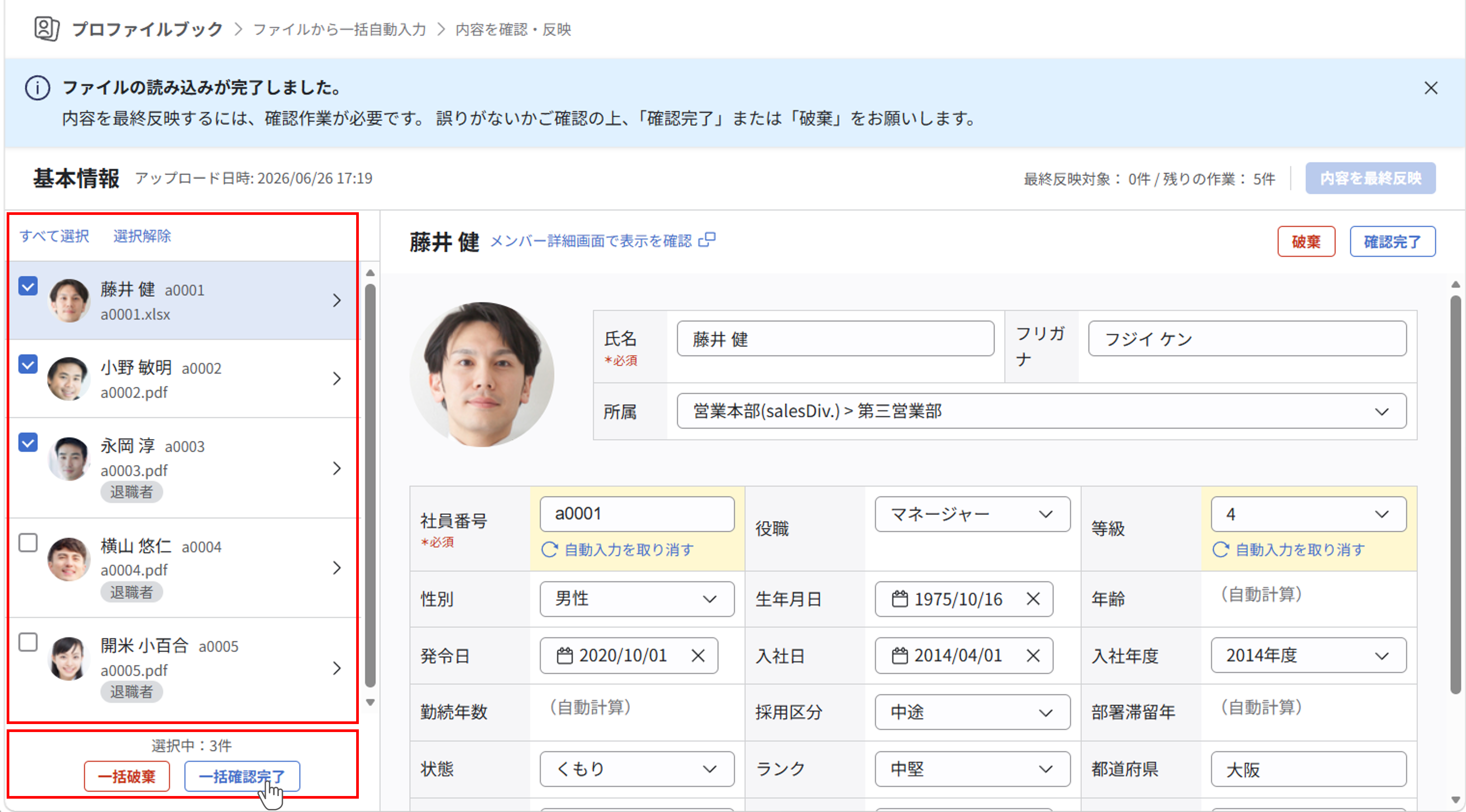1466x812 pixels.
Task: Uncheck the checkbox for 小野 敏明 a0002
Action: point(28,364)
